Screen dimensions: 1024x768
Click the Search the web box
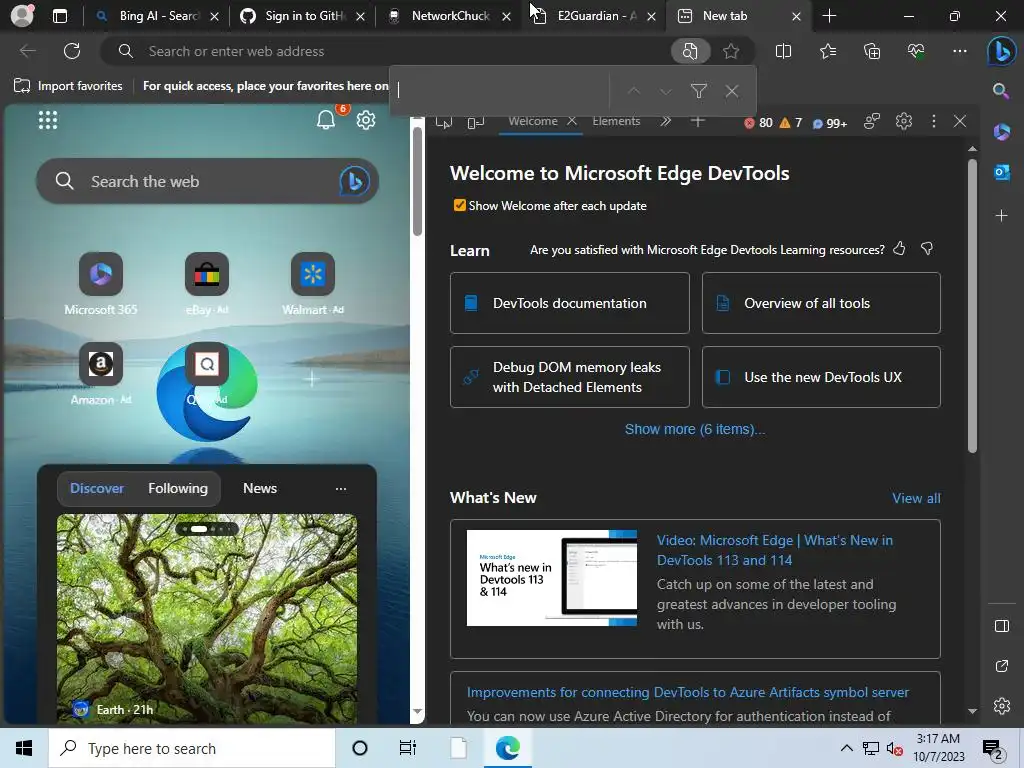pos(209,181)
